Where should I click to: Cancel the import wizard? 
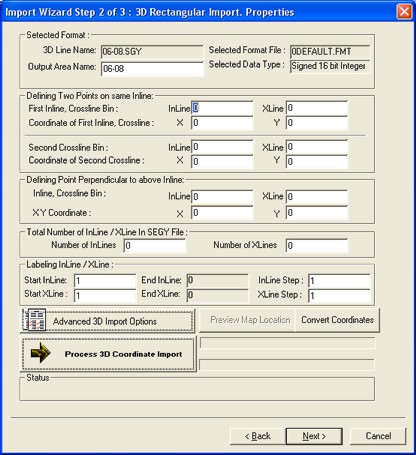click(378, 436)
